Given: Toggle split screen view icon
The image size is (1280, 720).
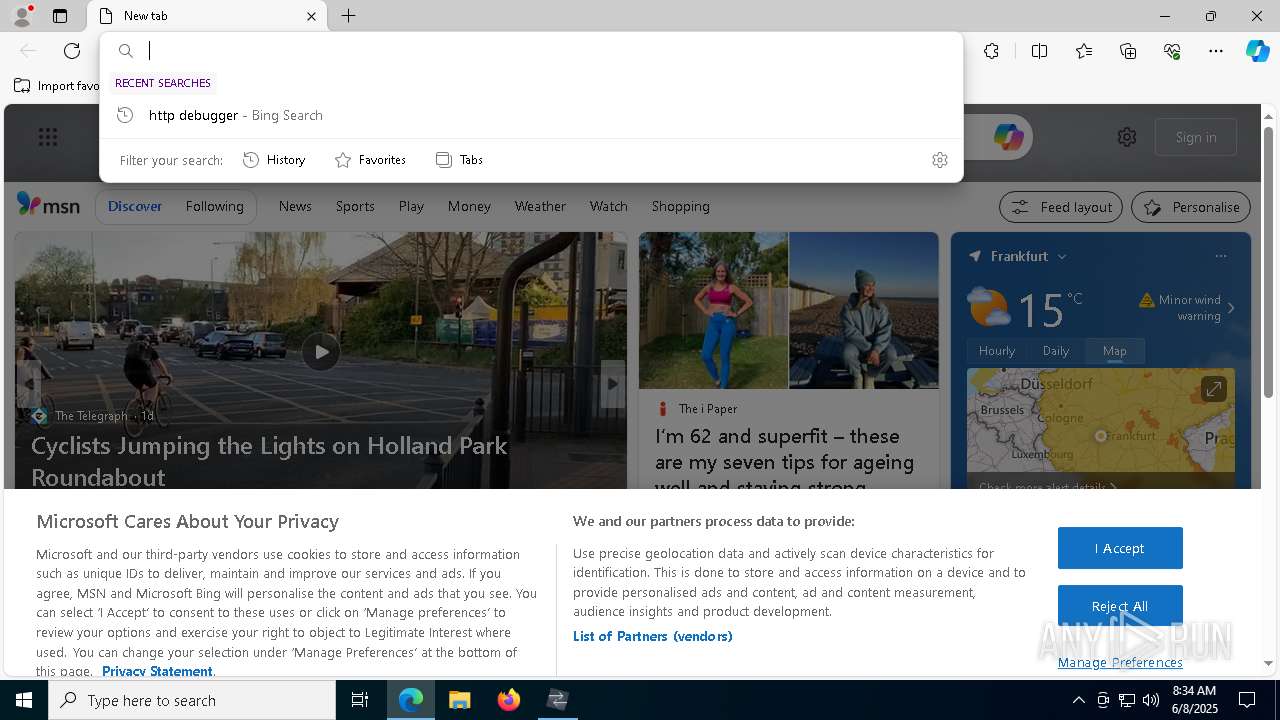Looking at the screenshot, I should (1039, 51).
